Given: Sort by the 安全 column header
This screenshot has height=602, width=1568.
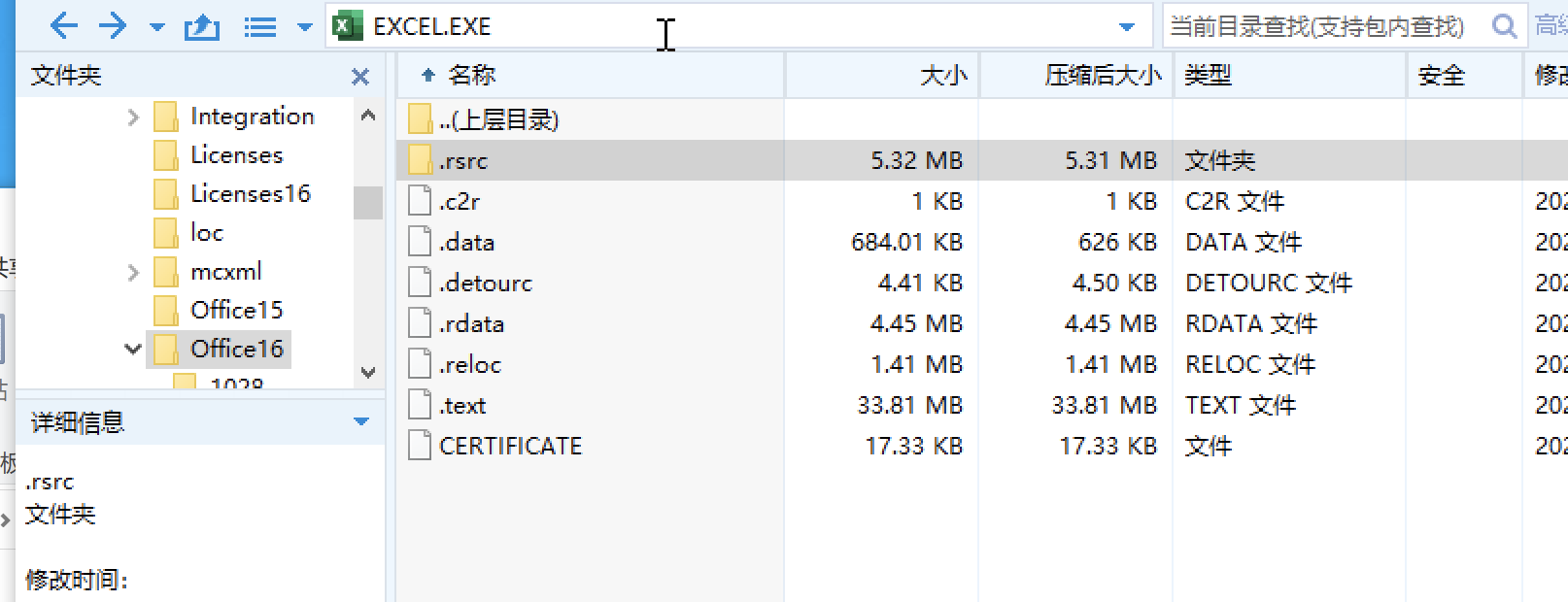Looking at the screenshot, I should click(1465, 75).
